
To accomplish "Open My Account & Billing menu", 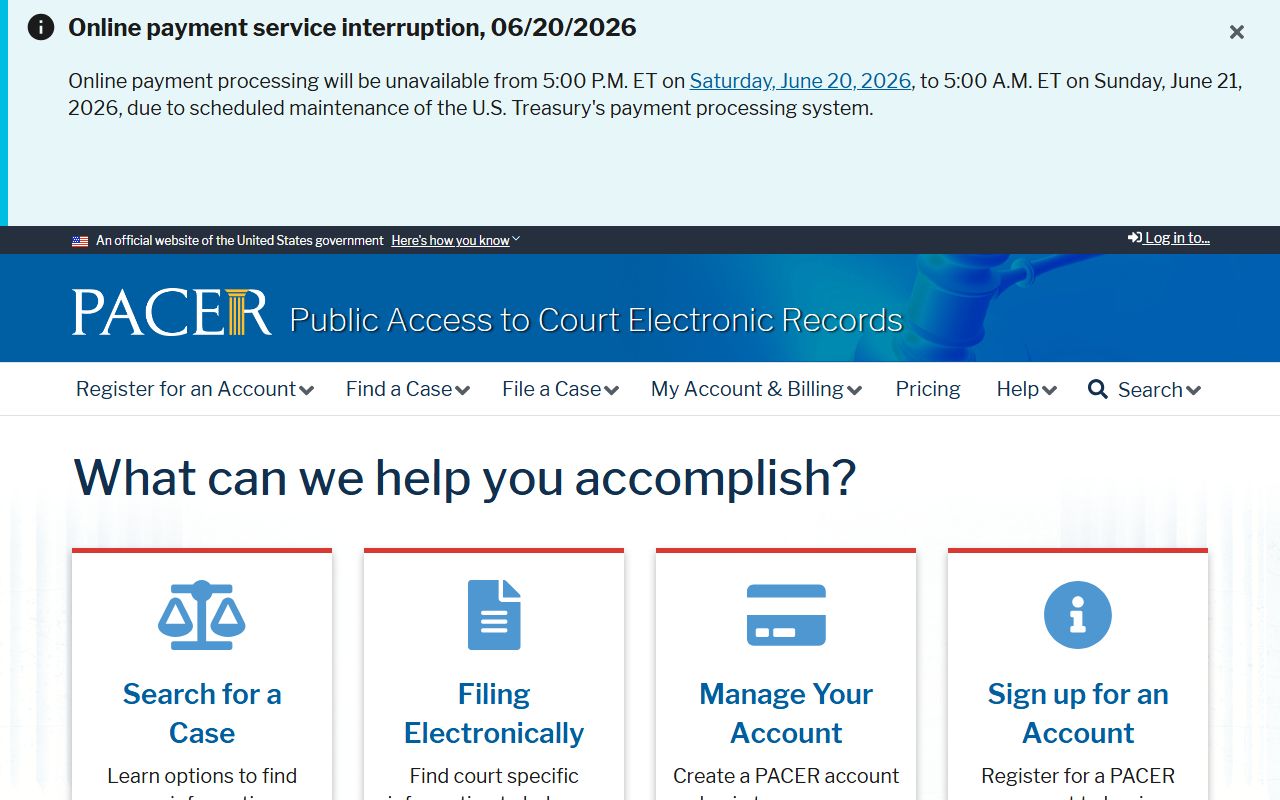I will (756, 389).
